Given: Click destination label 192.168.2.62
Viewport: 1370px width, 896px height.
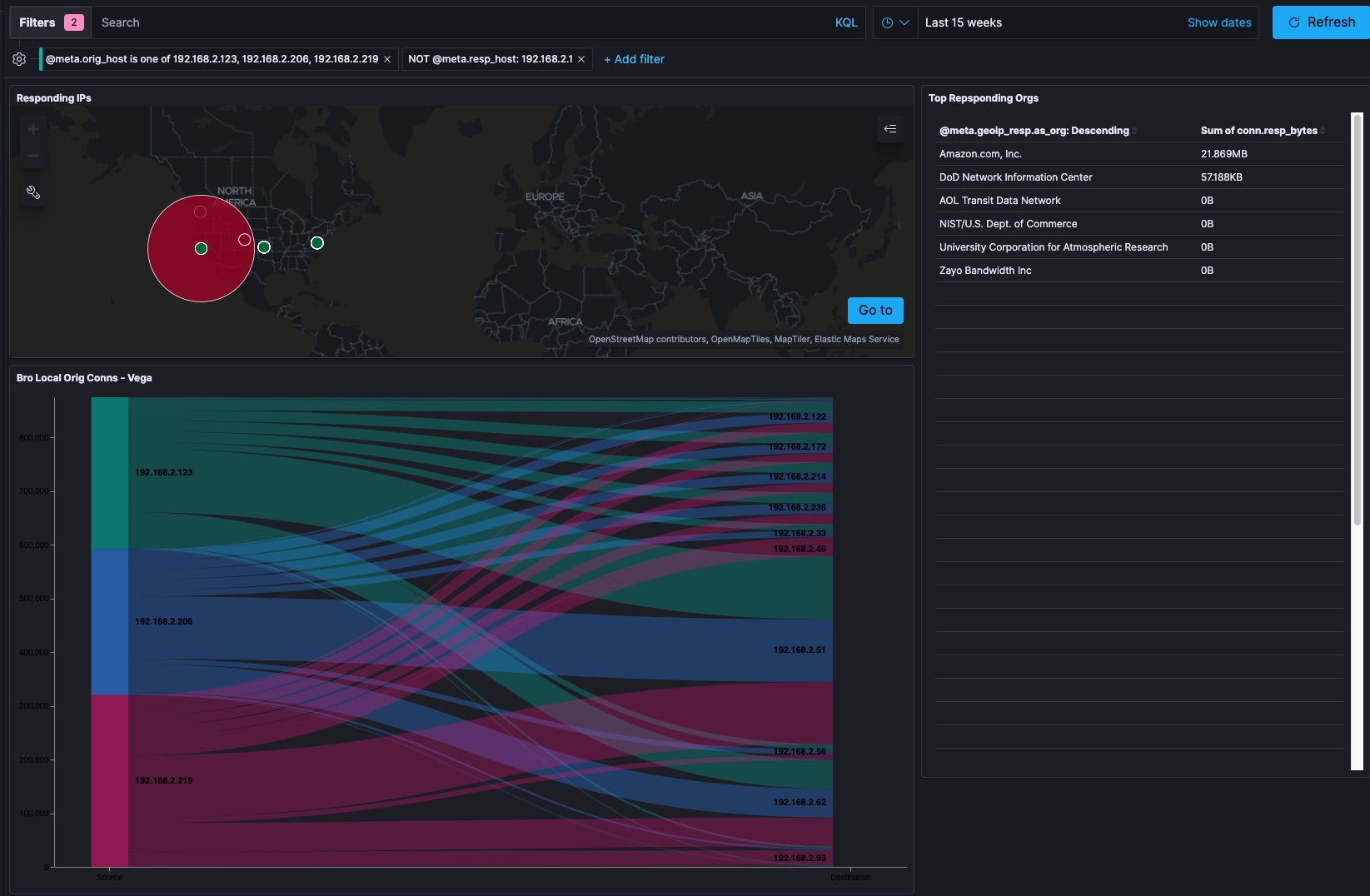Looking at the screenshot, I should tap(800, 802).
